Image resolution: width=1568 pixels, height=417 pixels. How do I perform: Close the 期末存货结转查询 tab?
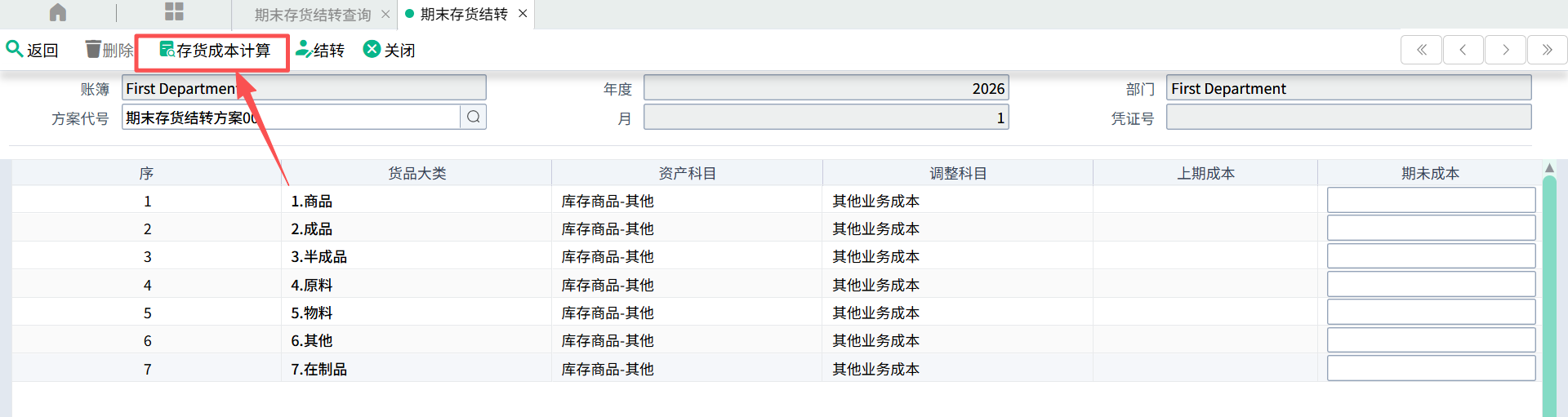[385, 15]
